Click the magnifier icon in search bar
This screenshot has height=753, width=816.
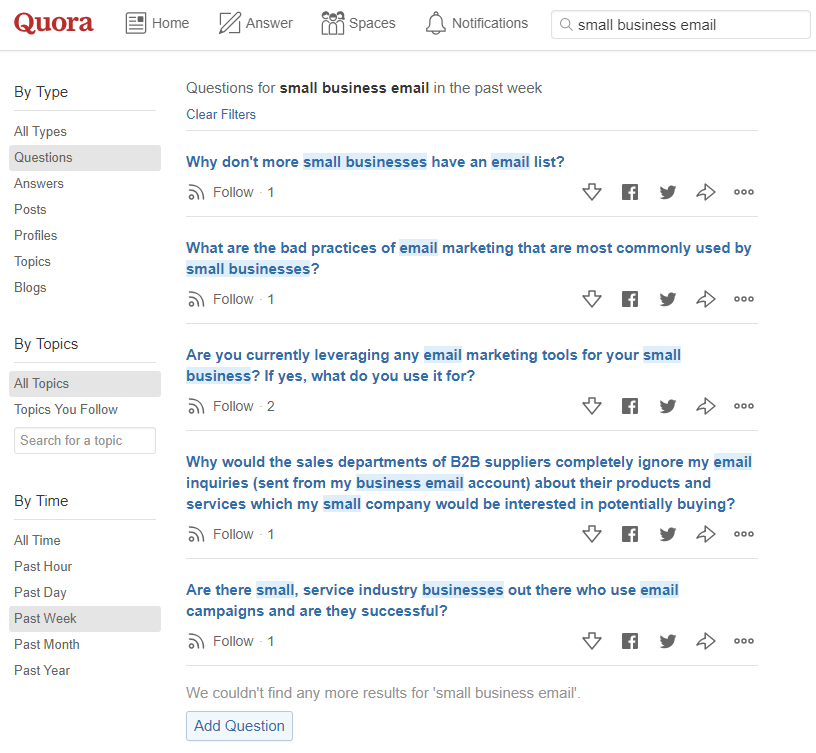click(x=566, y=24)
